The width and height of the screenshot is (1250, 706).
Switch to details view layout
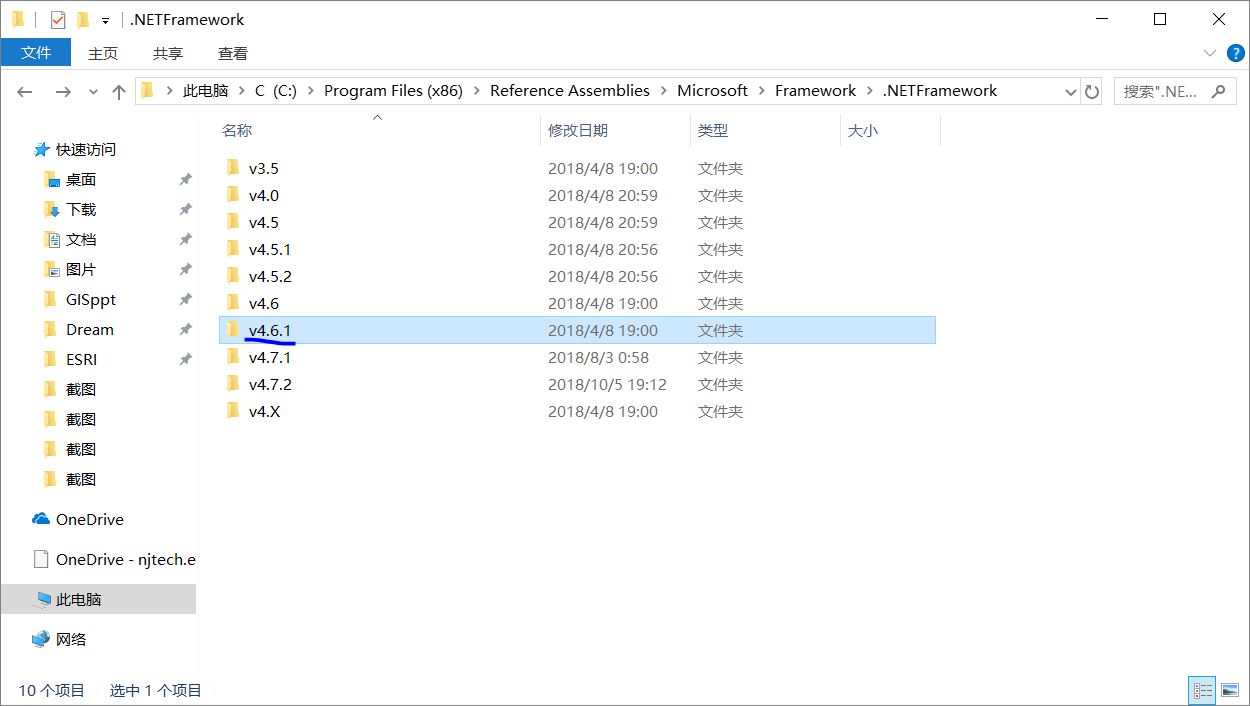tap(1203, 690)
